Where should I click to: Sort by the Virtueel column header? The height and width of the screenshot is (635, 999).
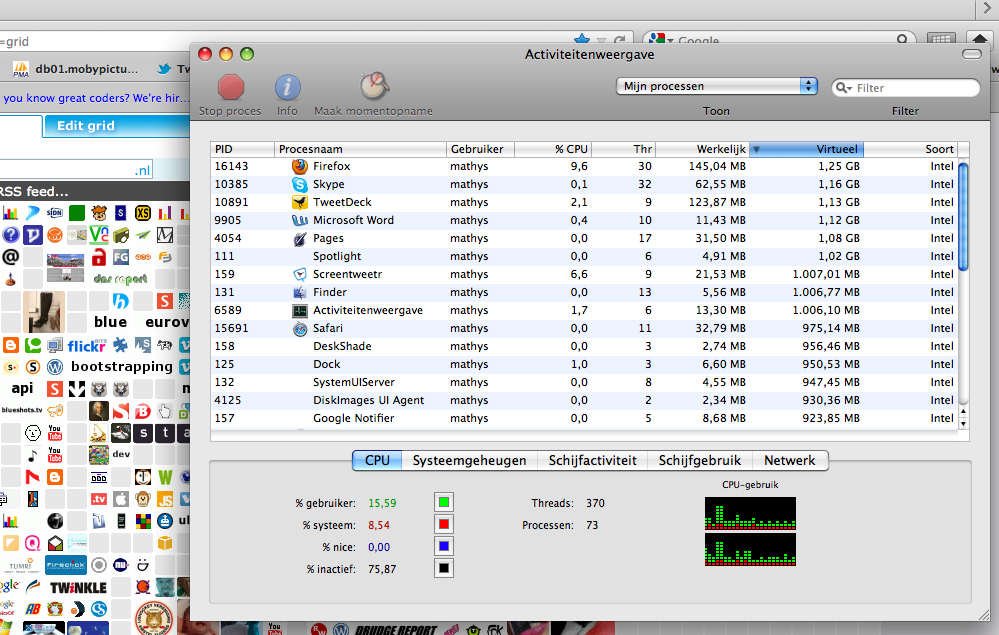click(810, 149)
